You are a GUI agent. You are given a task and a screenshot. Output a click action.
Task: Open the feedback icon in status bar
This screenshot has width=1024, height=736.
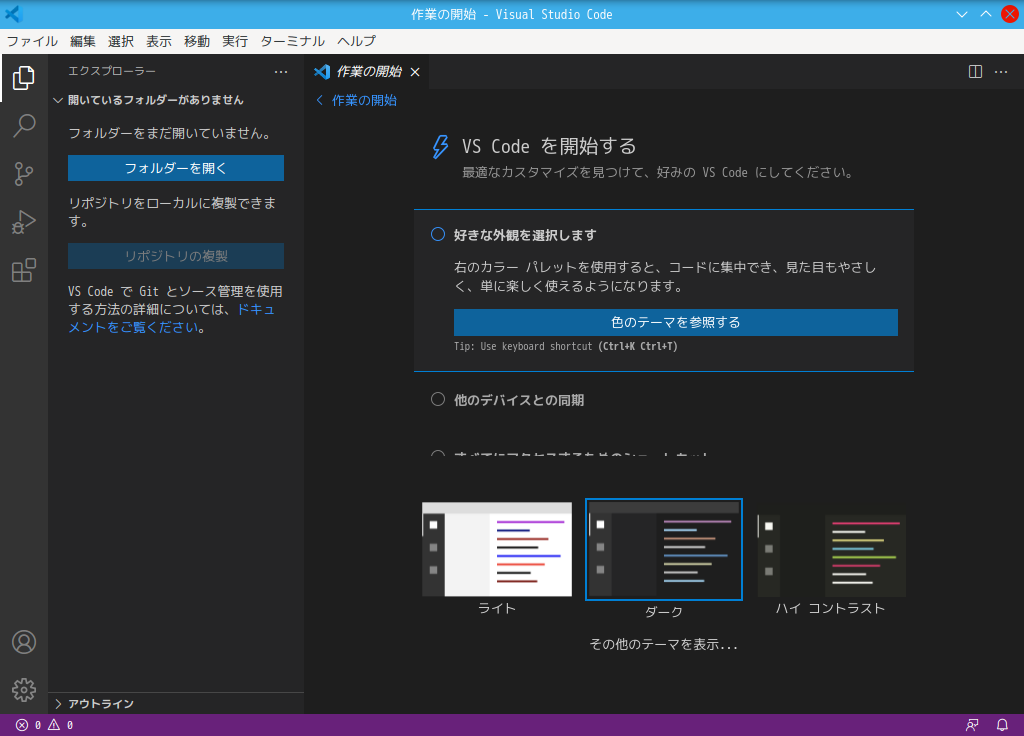tap(972, 725)
